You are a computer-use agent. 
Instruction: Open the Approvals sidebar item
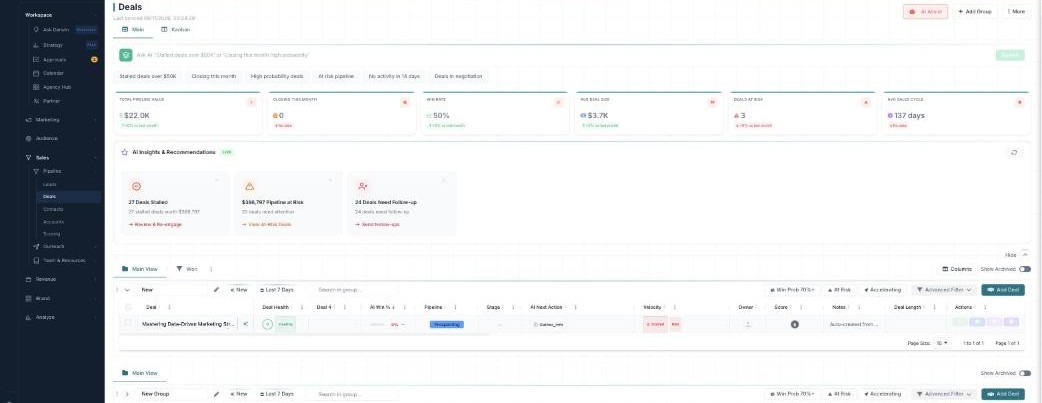54,59
